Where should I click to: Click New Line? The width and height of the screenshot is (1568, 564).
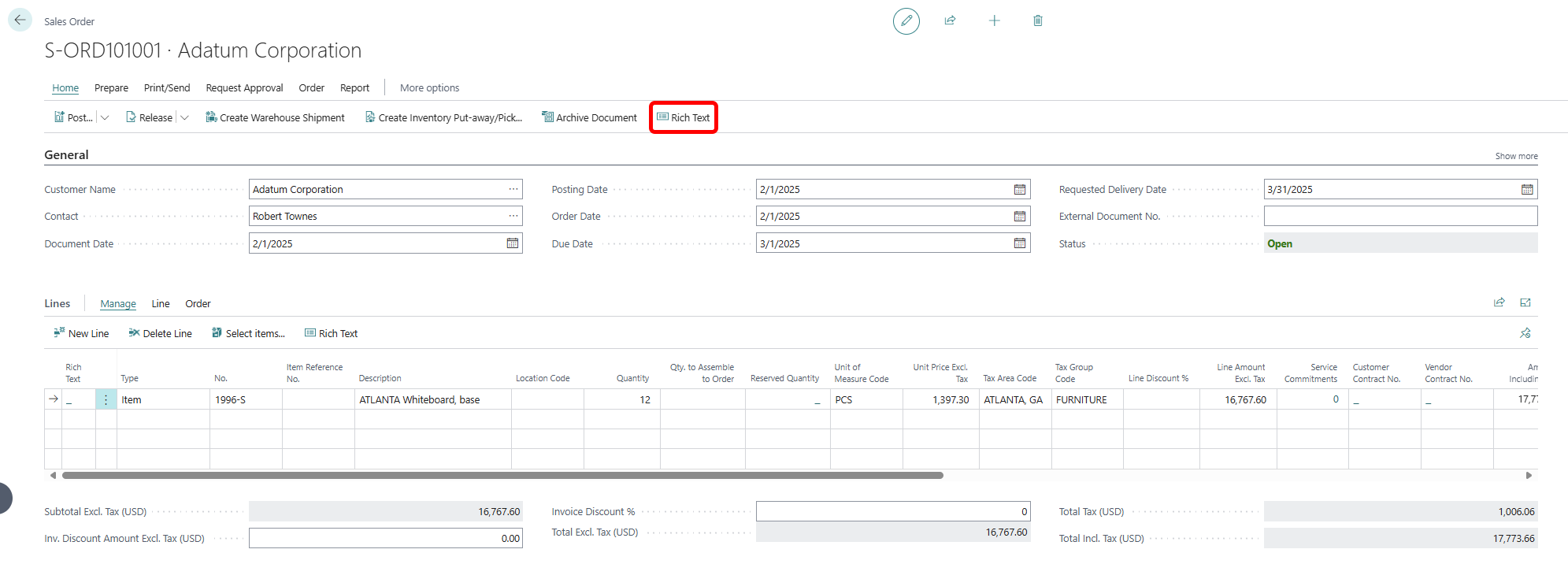[x=81, y=333]
